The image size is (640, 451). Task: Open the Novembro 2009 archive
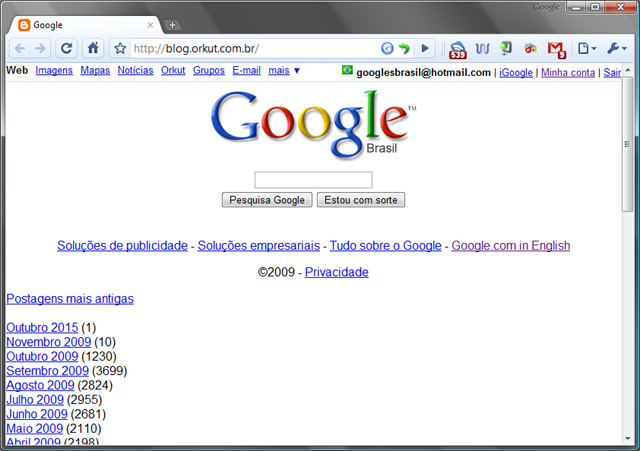49,342
